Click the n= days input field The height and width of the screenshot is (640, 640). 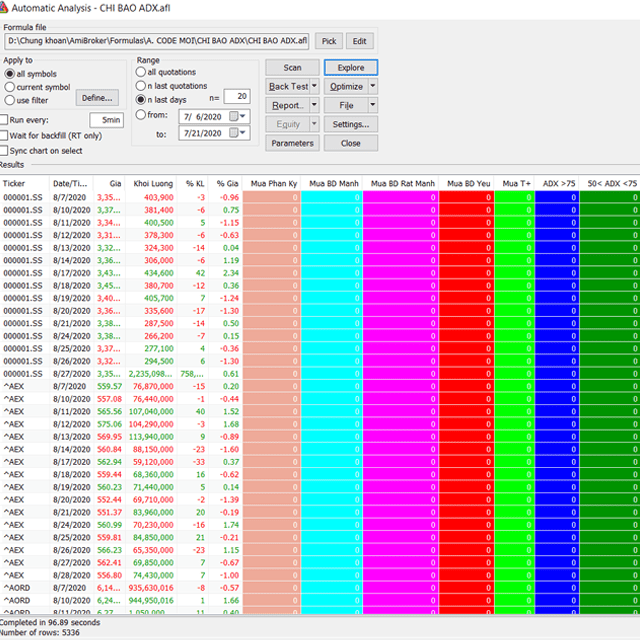(x=237, y=96)
